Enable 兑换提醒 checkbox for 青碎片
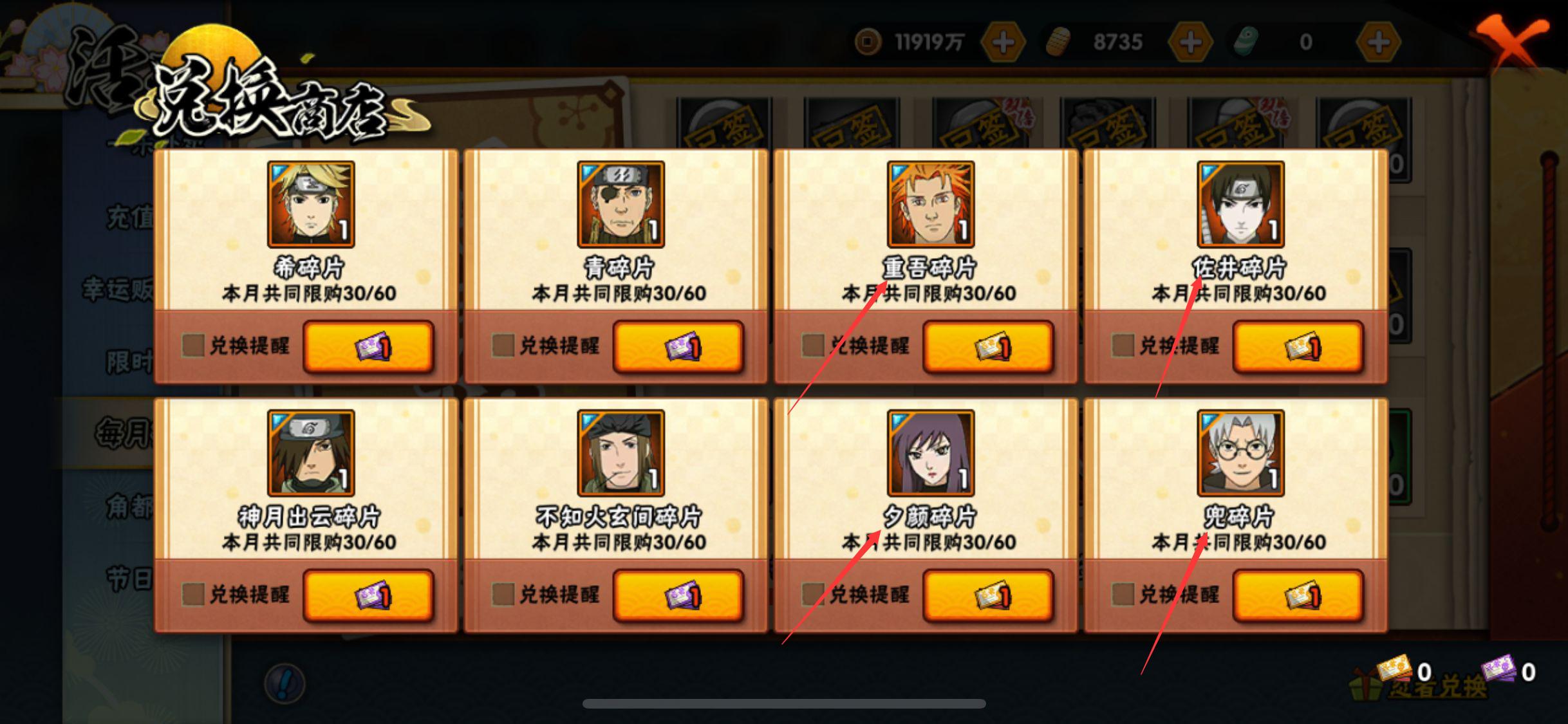This screenshot has height=724, width=1568. (x=503, y=346)
